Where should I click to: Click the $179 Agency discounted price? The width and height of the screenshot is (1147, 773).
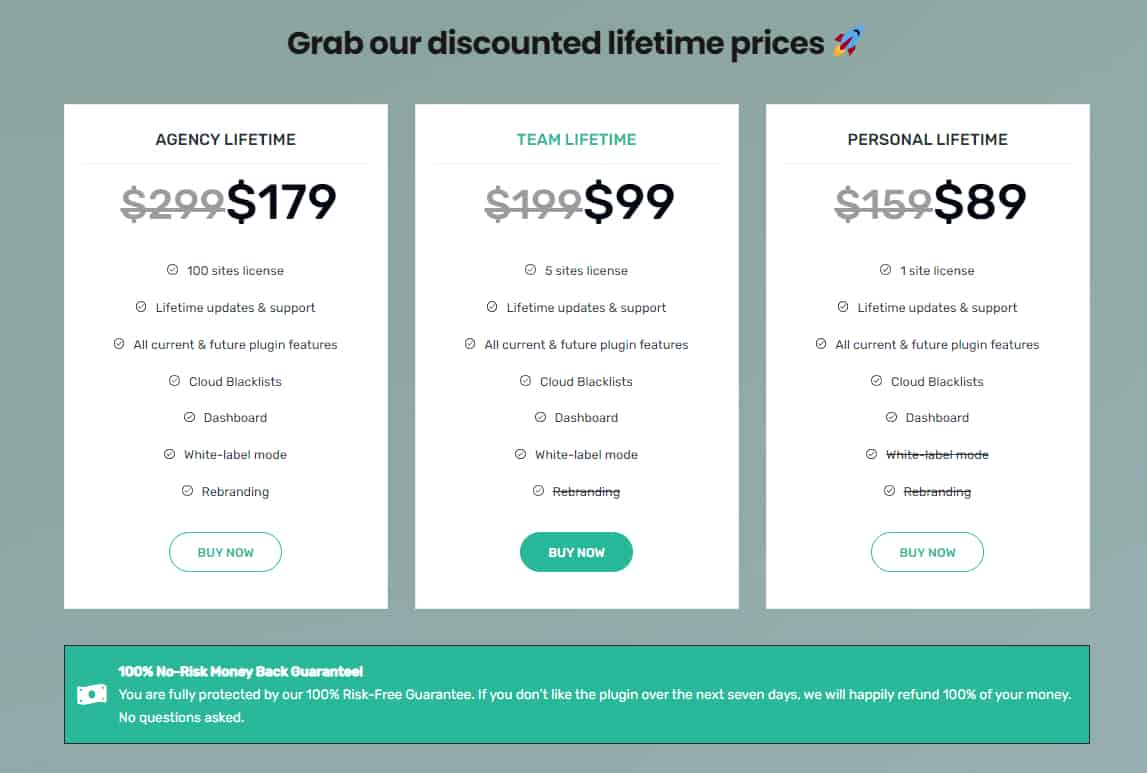click(x=282, y=202)
